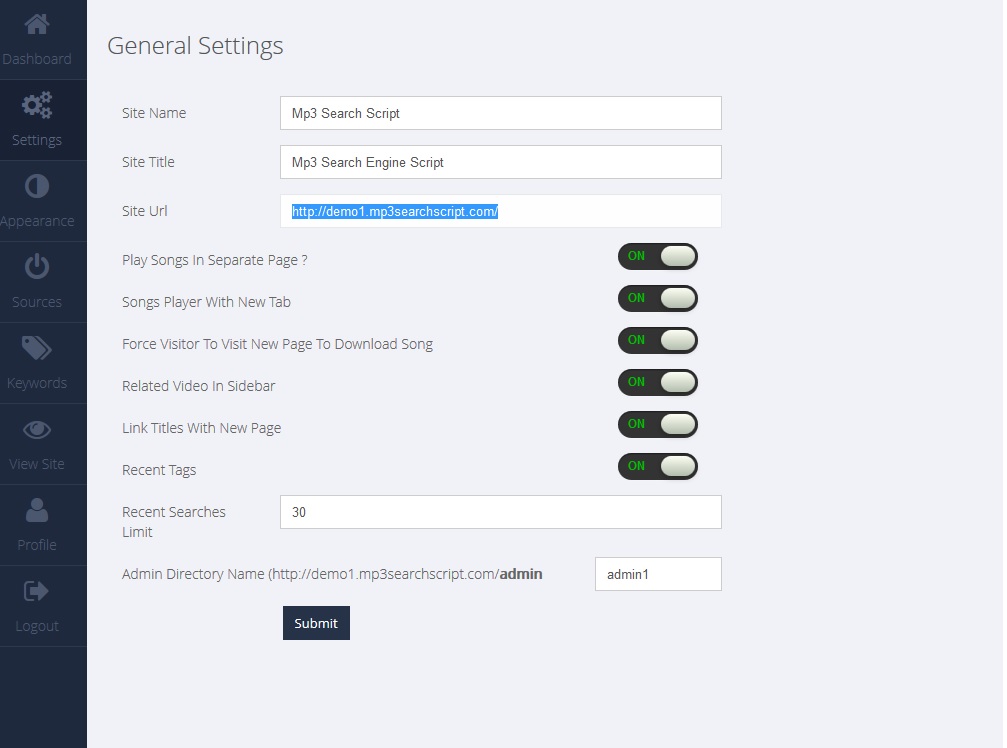Viewport: 1007px width, 748px height.
Task: Click the Dashboard home icon
Action: pyautogui.click(x=37, y=24)
